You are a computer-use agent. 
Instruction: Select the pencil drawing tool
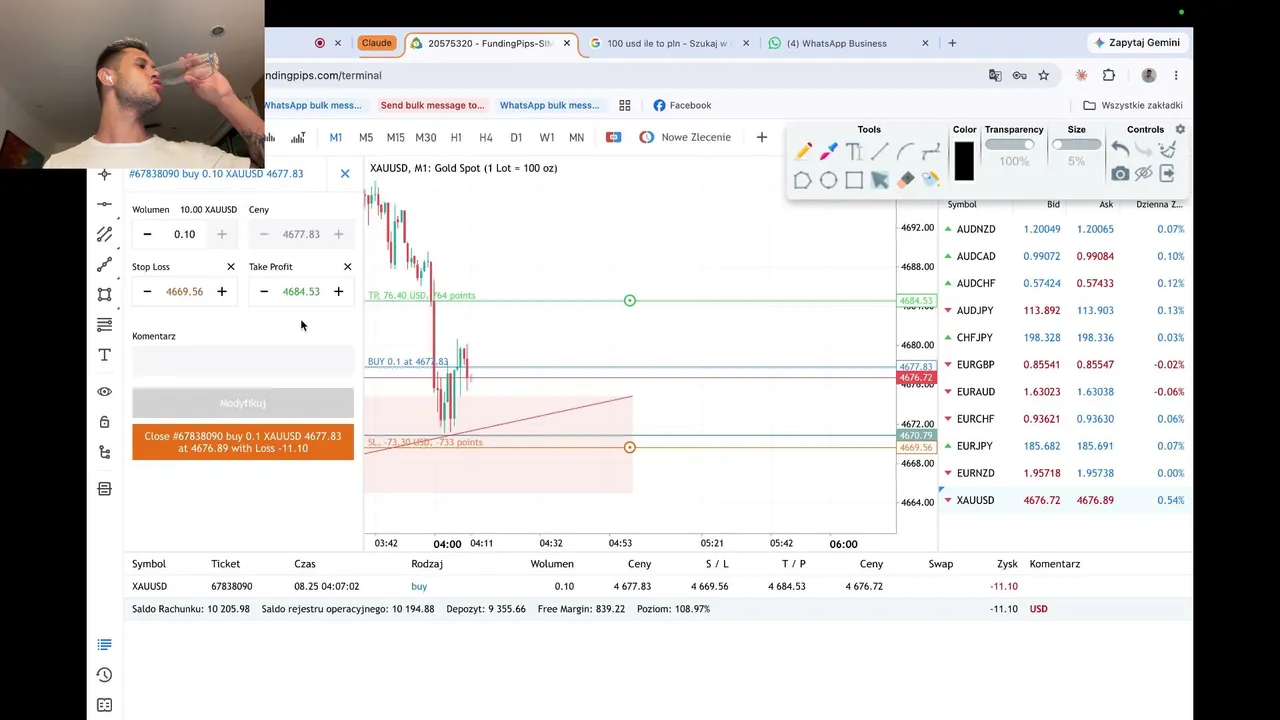tap(803, 152)
